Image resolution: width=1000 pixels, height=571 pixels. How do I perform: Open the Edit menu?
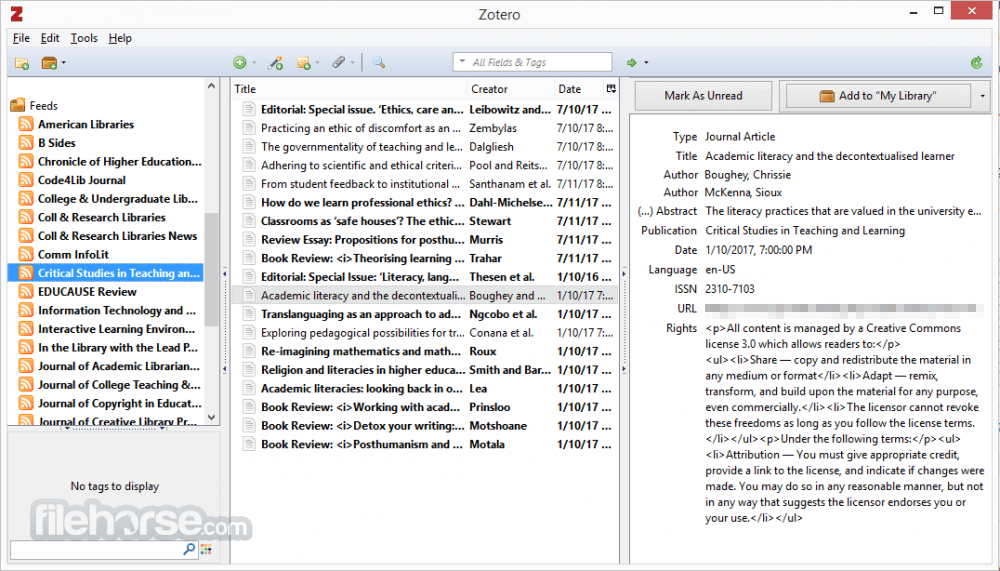tap(50, 38)
